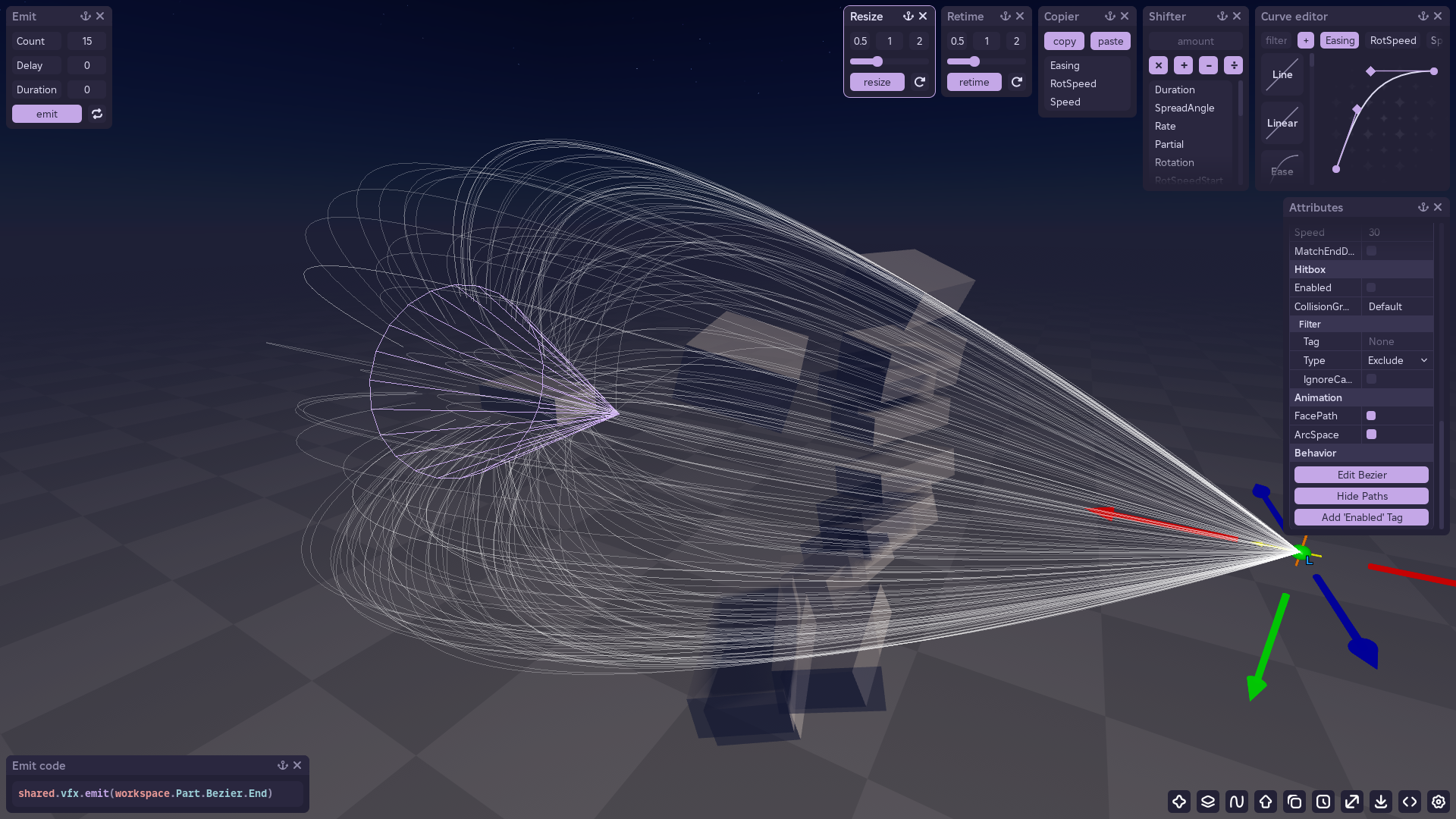Click the Edit Bezier button

coord(1360,474)
